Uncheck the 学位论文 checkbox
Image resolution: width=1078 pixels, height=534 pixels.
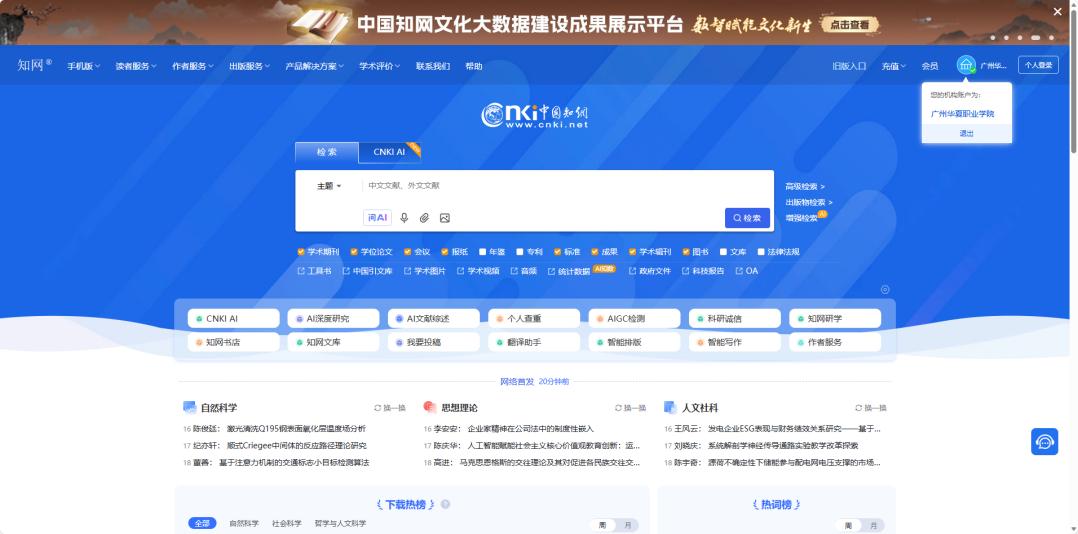coord(354,252)
